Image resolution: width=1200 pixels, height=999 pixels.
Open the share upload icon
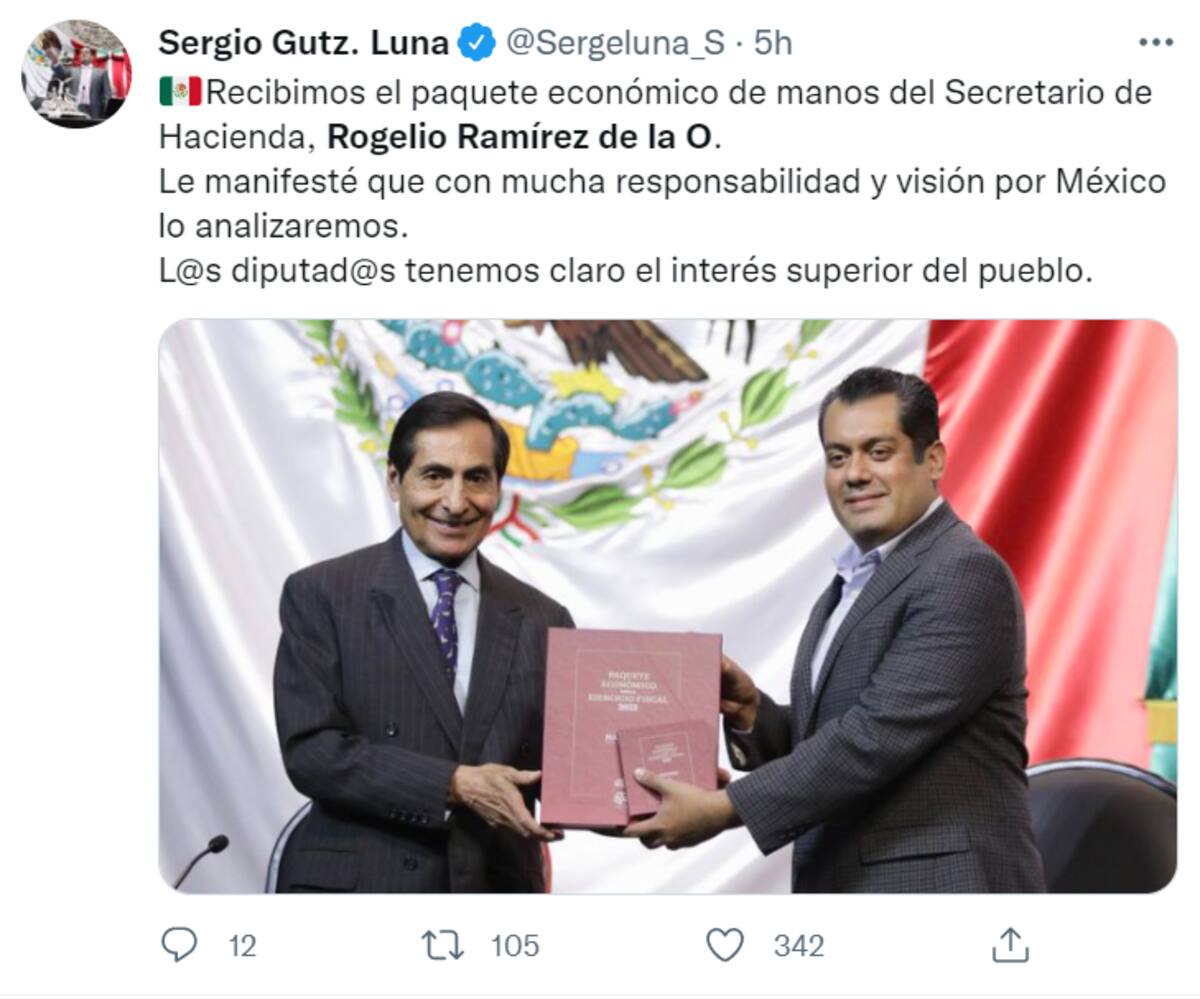click(x=1010, y=944)
